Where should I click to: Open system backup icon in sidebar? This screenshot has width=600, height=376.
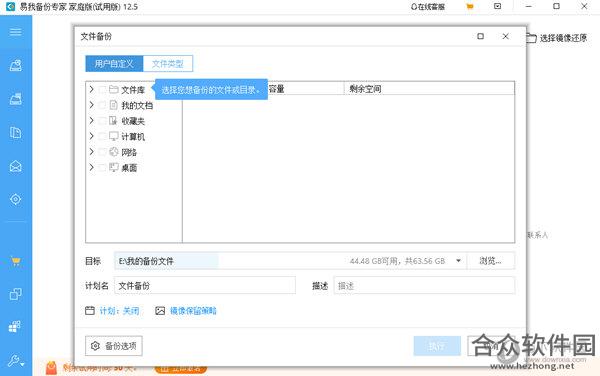16,99
